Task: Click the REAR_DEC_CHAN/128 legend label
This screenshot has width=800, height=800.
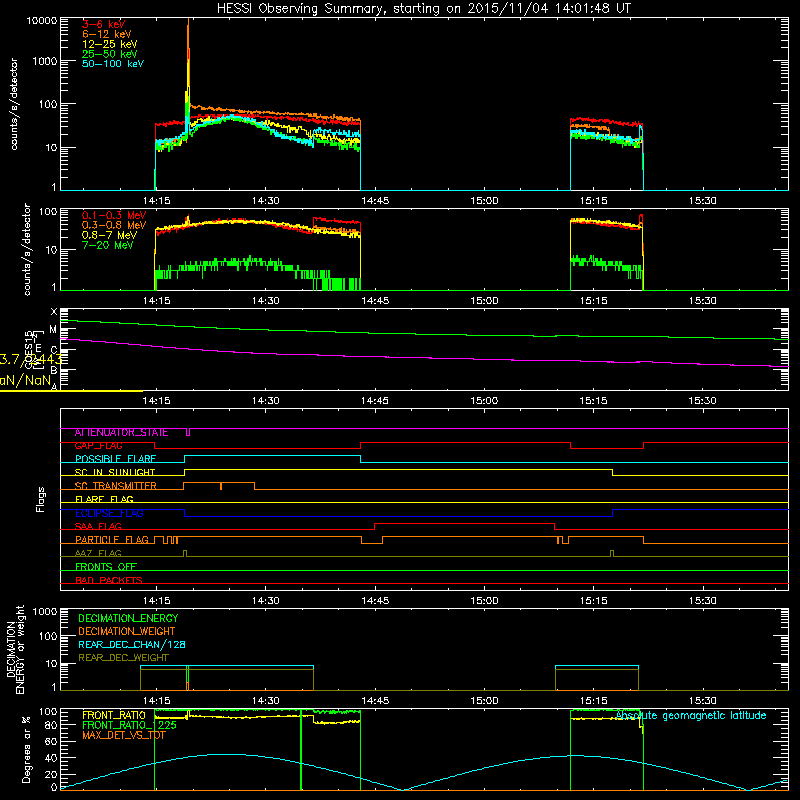Action: point(132,645)
